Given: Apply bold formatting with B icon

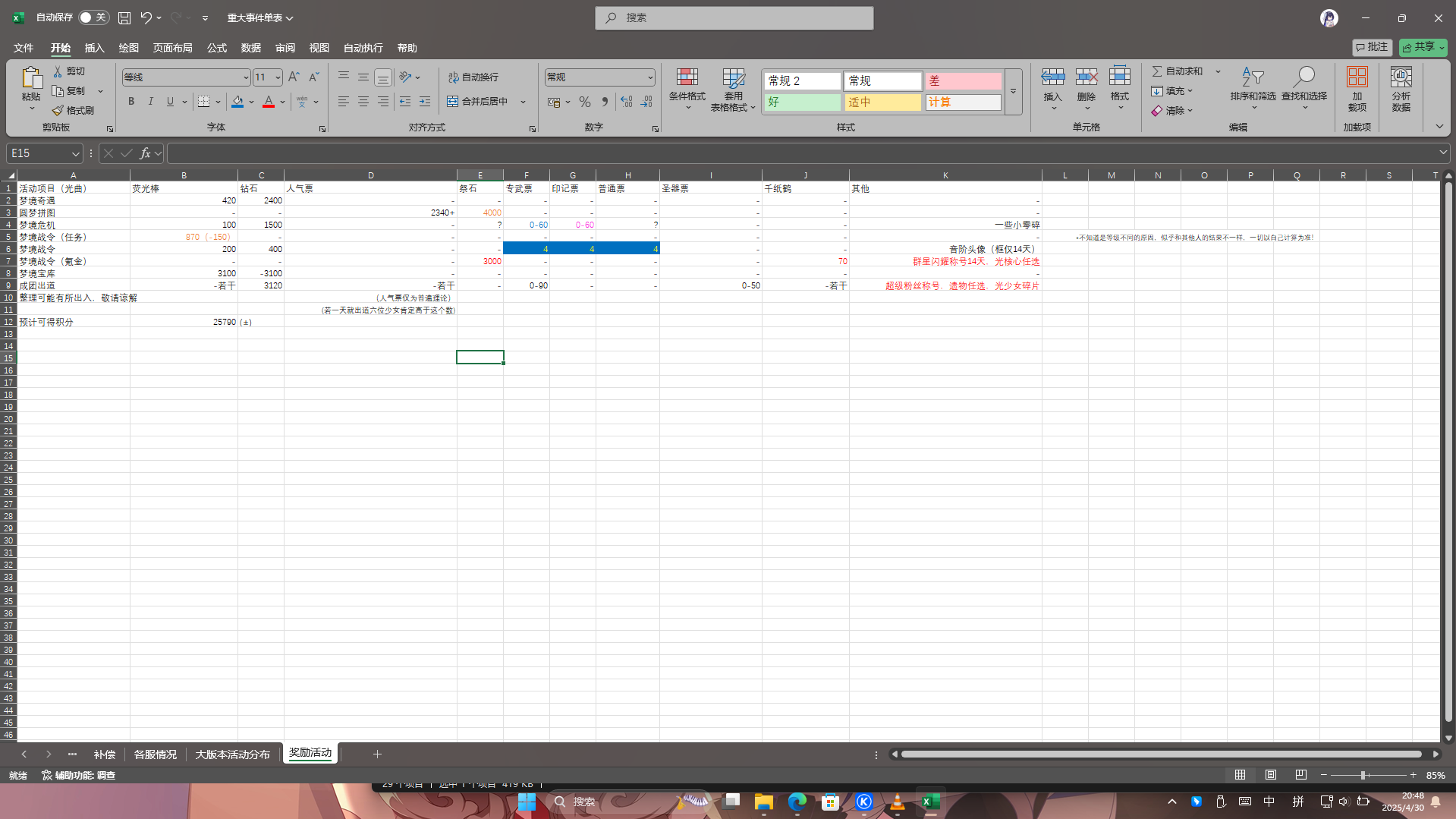Looking at the screenshot, I should pos(131,101).
